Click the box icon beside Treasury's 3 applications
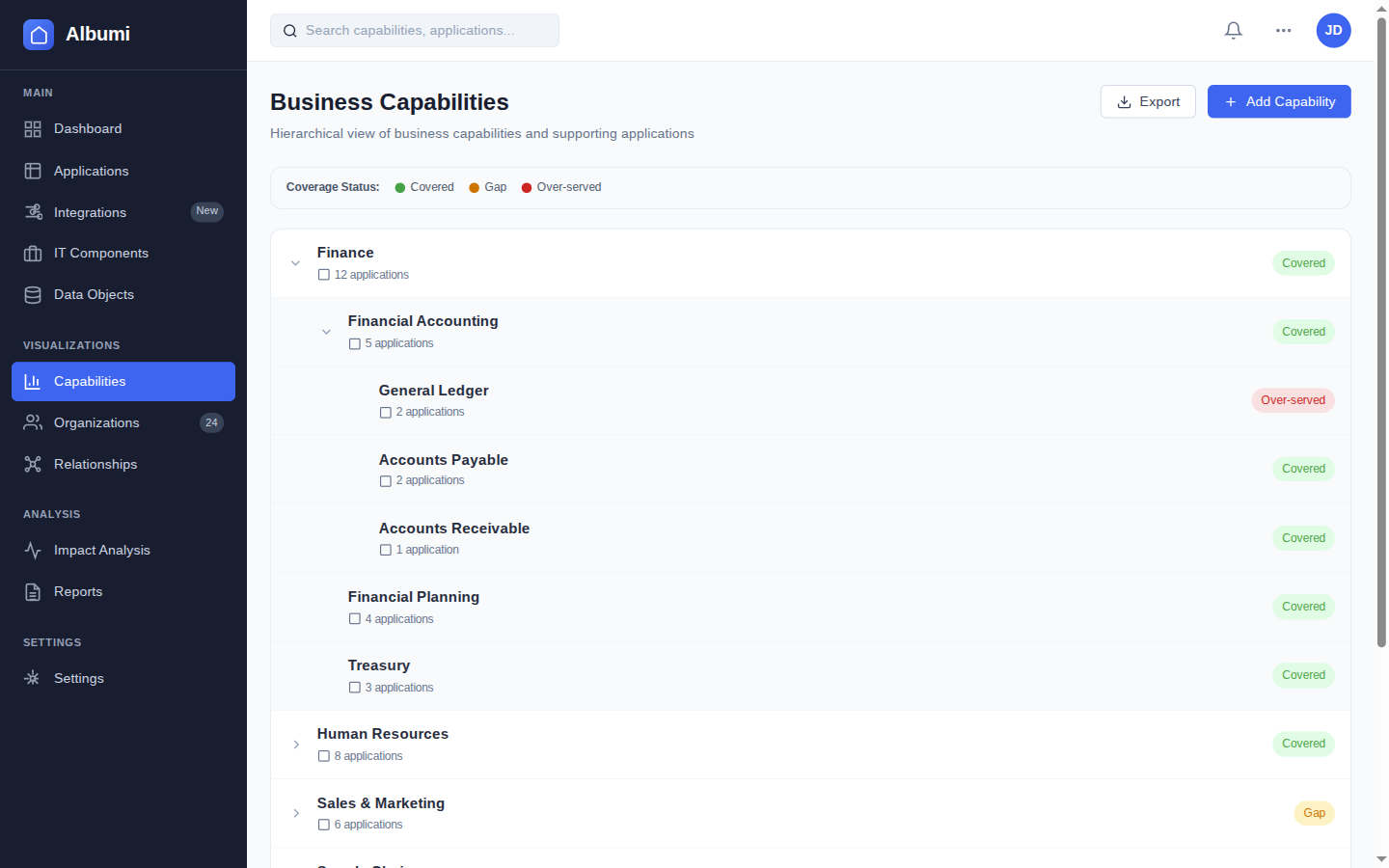The height and width of the screenshot is (868, 1389). click(355, 688)
